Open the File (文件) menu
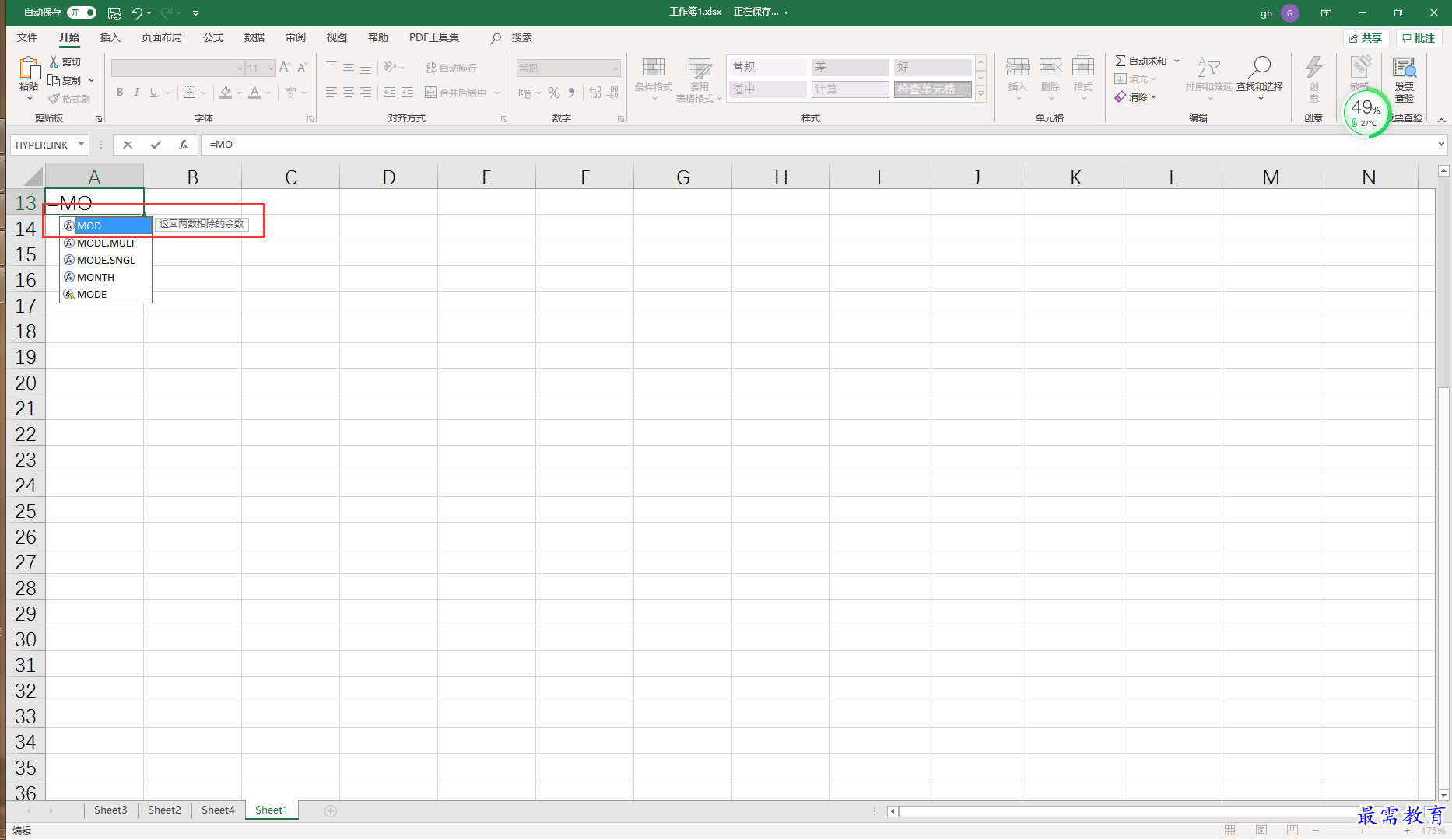The height and width of the screenshot is (840, 1452). point(27,37)
